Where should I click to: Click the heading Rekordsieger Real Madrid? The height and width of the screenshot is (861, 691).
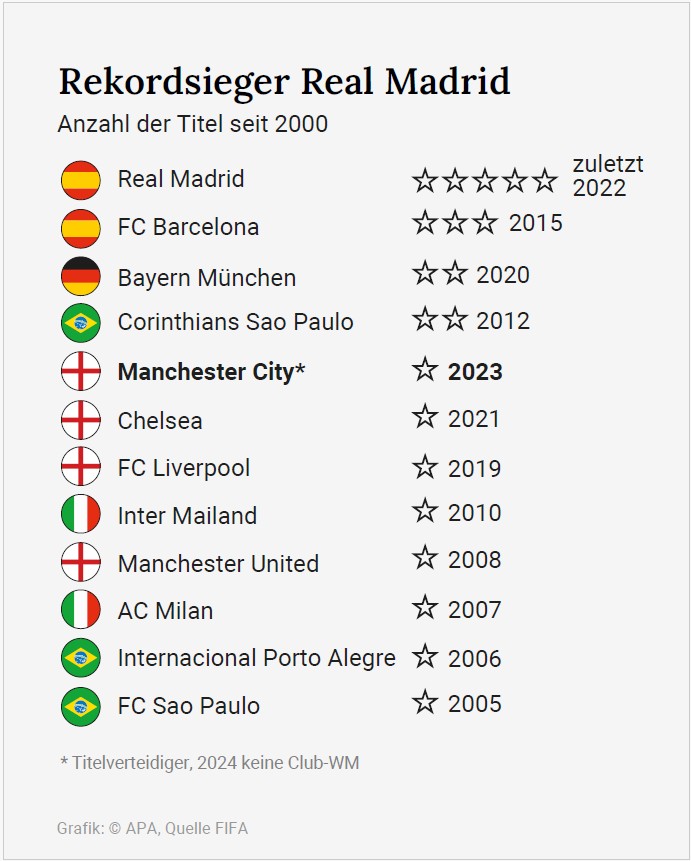coord(284,81)
